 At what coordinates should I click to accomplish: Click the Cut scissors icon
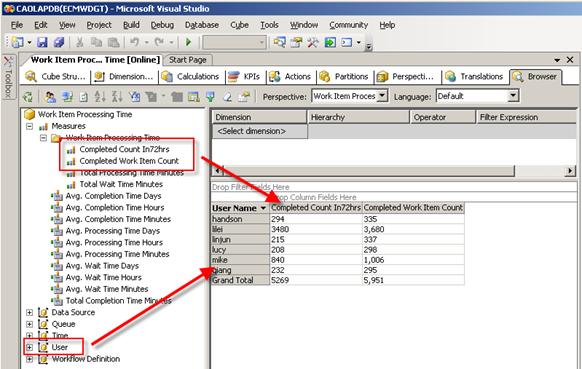click(79, 42)
